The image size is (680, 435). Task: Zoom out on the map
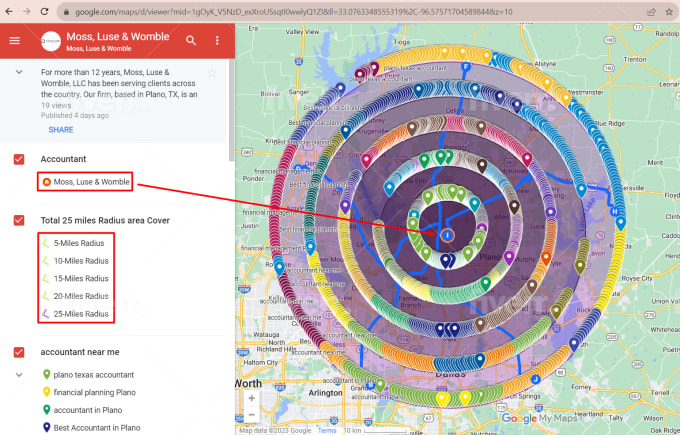(251, 415)
